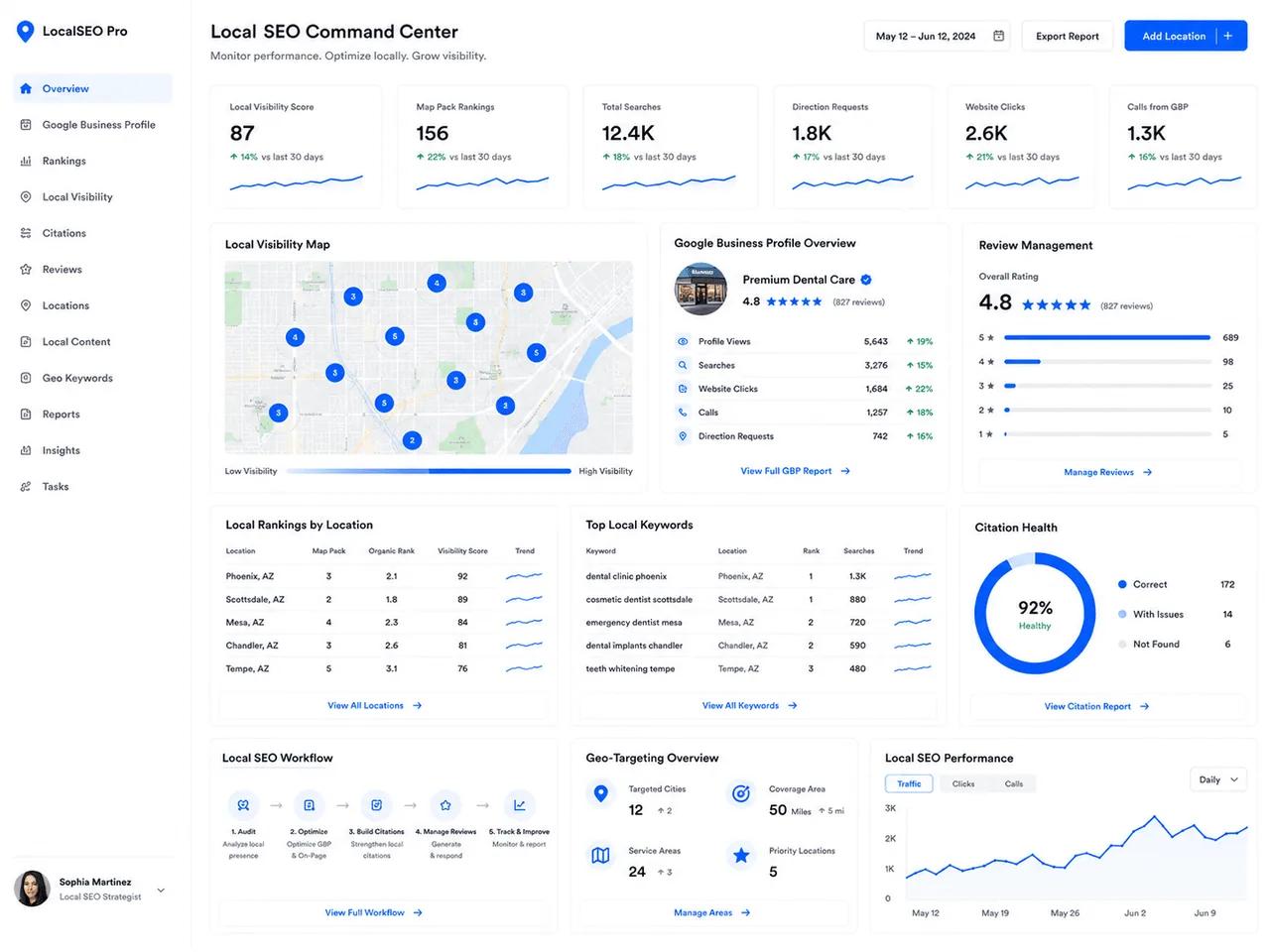Open the Manage Reviews link

point(1108,472)
